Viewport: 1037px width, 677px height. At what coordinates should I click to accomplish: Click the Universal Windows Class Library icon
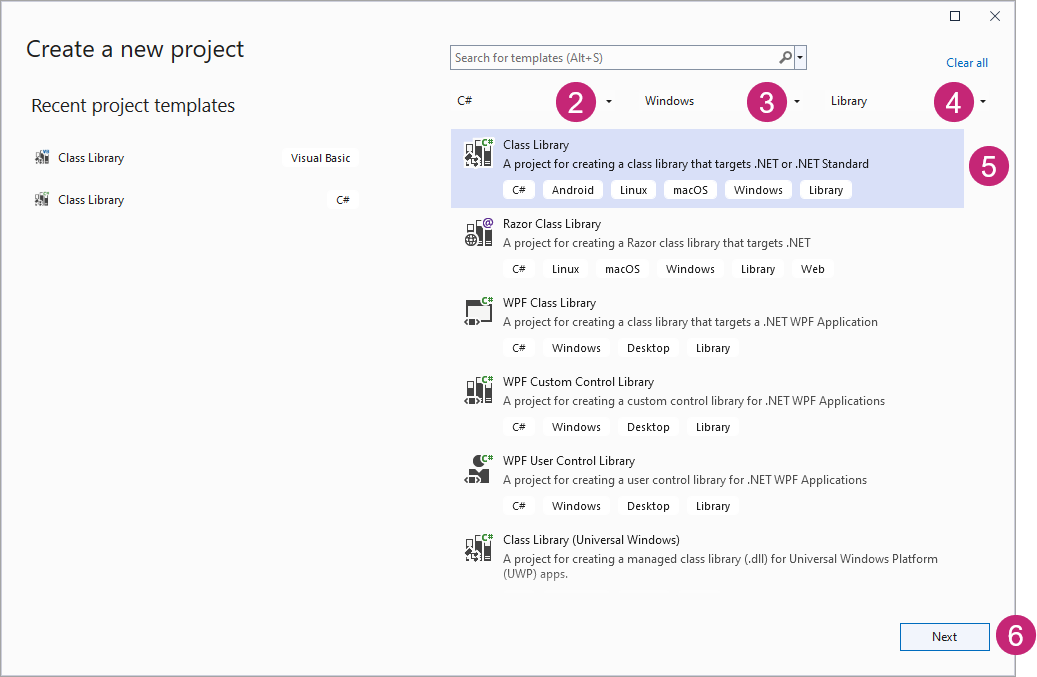pos(479,548)
